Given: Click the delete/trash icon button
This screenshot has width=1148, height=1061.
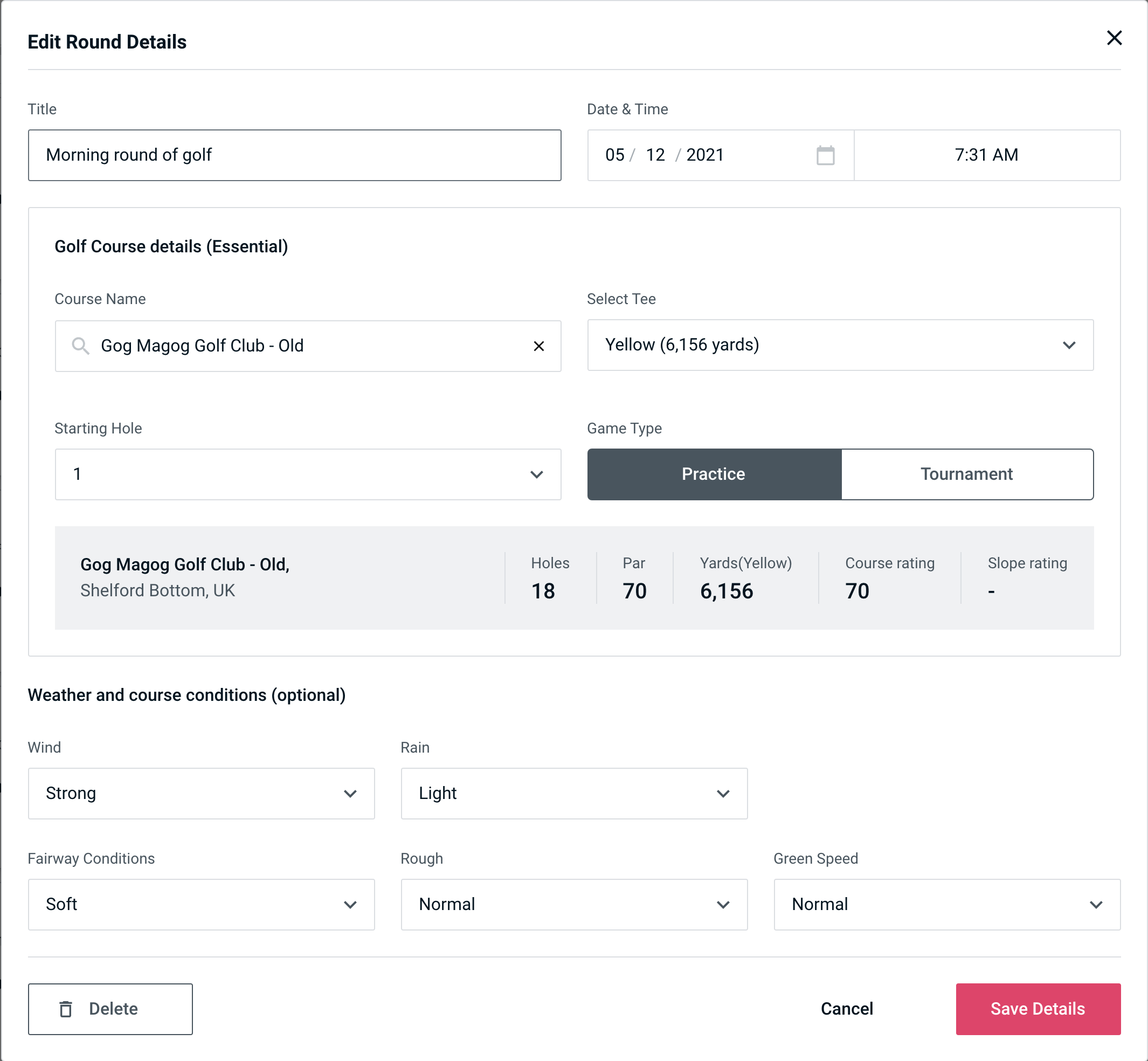Looking at the screenshot, I should pyautogui.click(x=67, y=1008).
